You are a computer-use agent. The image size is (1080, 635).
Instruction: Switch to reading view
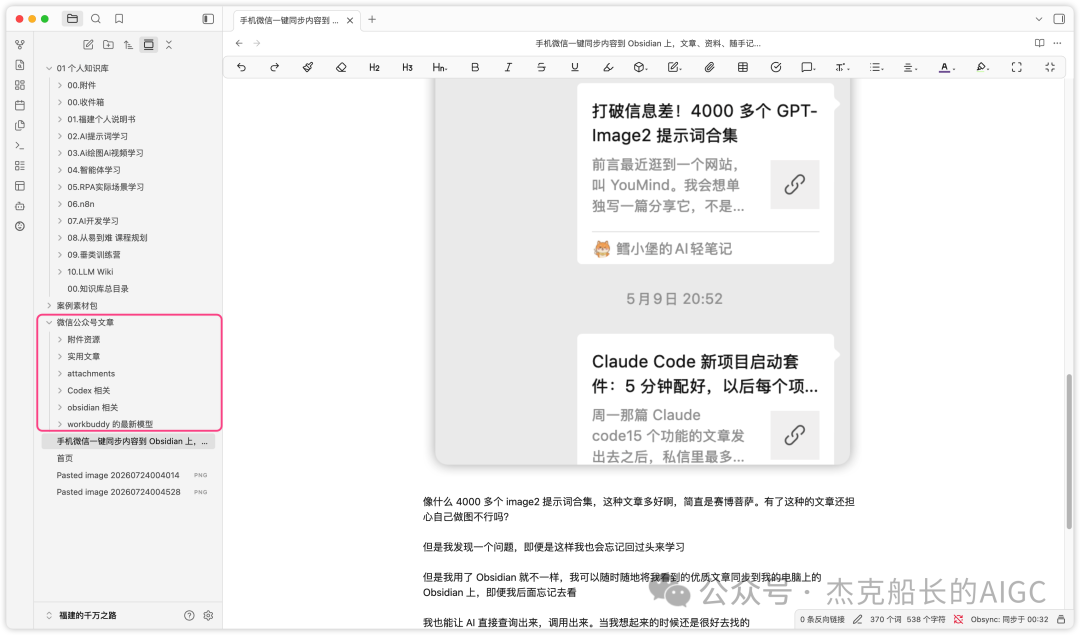1039,43
